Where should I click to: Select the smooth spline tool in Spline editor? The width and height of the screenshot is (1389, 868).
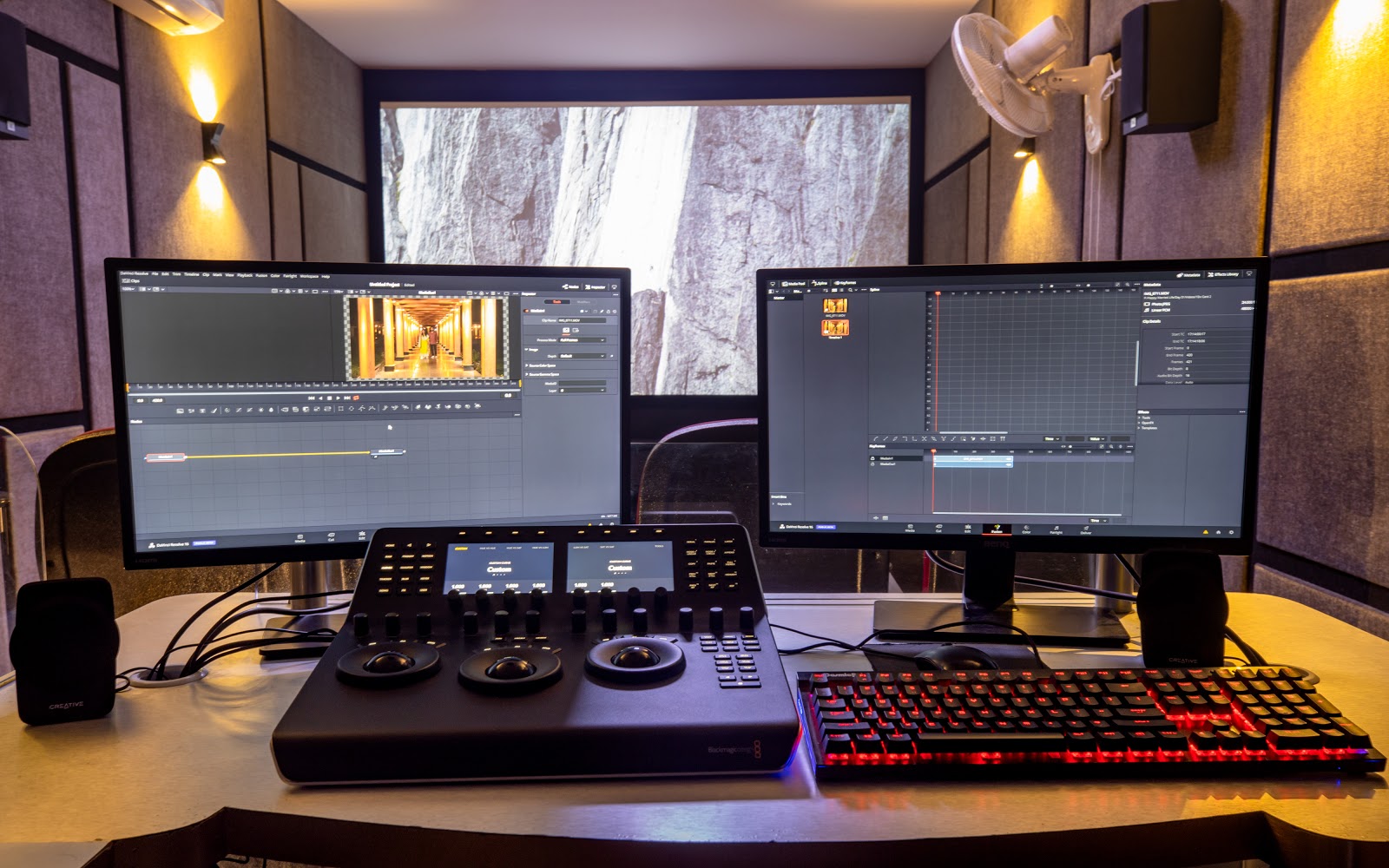coord(876,438)
